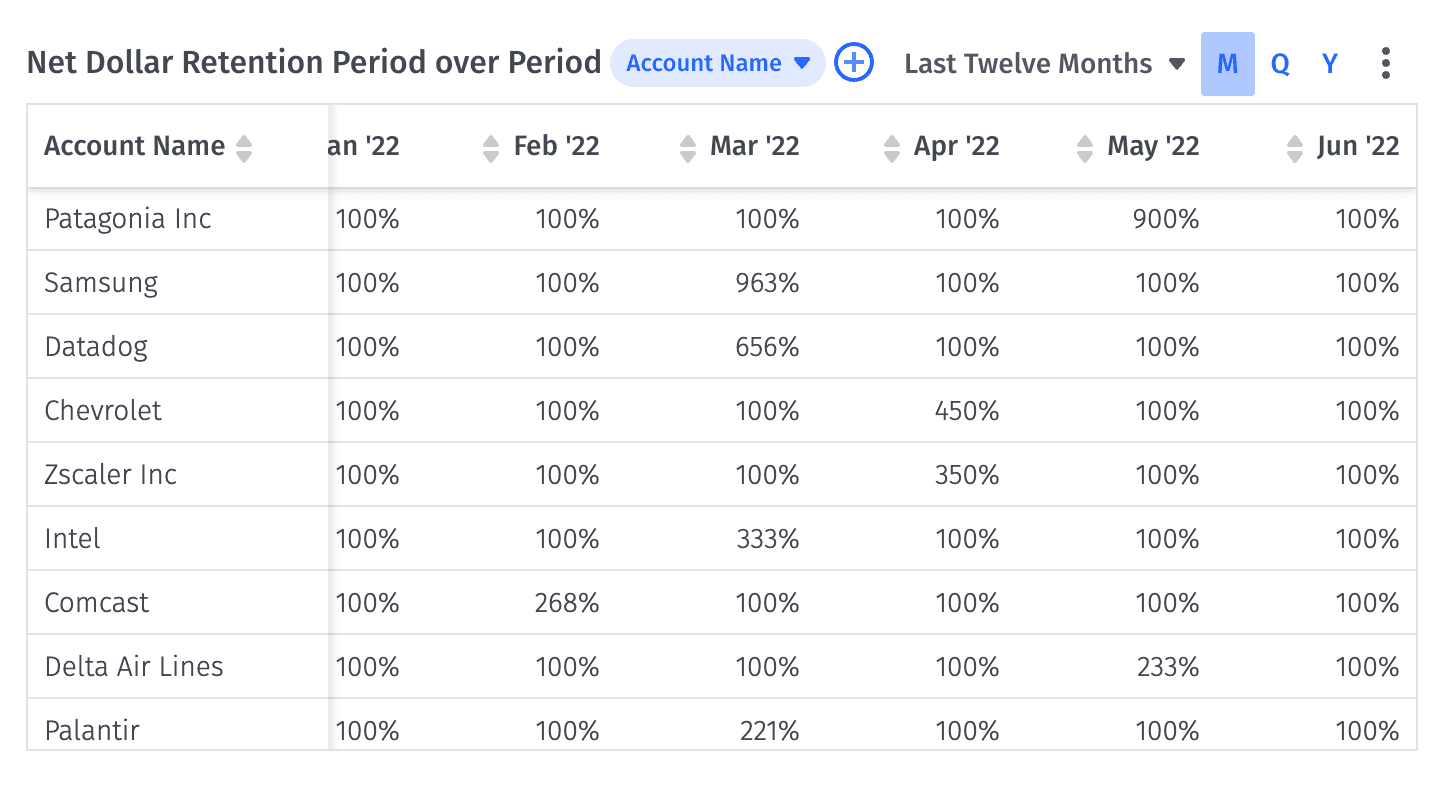
Task: Add a new breakdown using the plus icon
Action: (854, 62)
